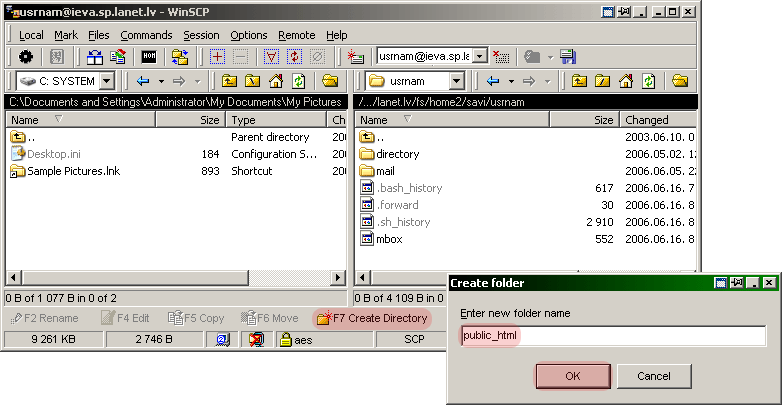Refresh the remote usrnam directory listing

click(x=647, y=81)
